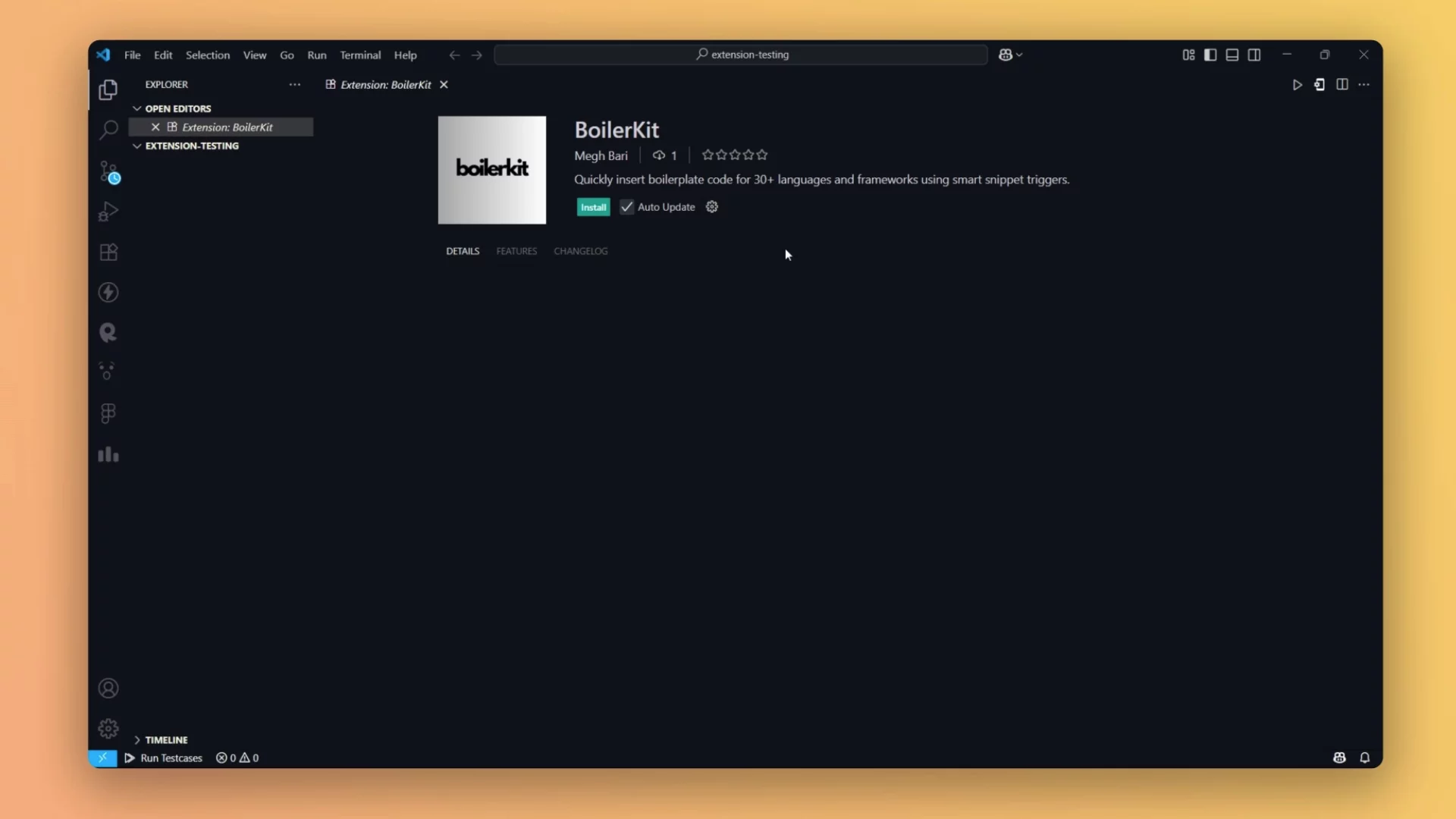Screen dimensions: 1456x819
Task: Toggle the bottom panel visibility
Action: (1232, 55)
